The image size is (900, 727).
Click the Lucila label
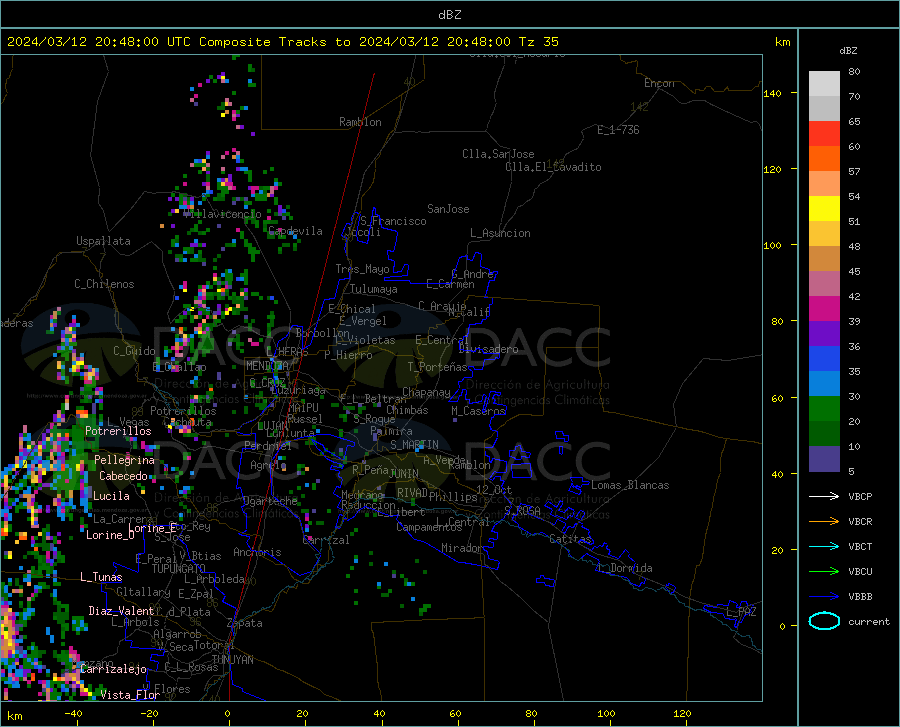tap(111, 496)
